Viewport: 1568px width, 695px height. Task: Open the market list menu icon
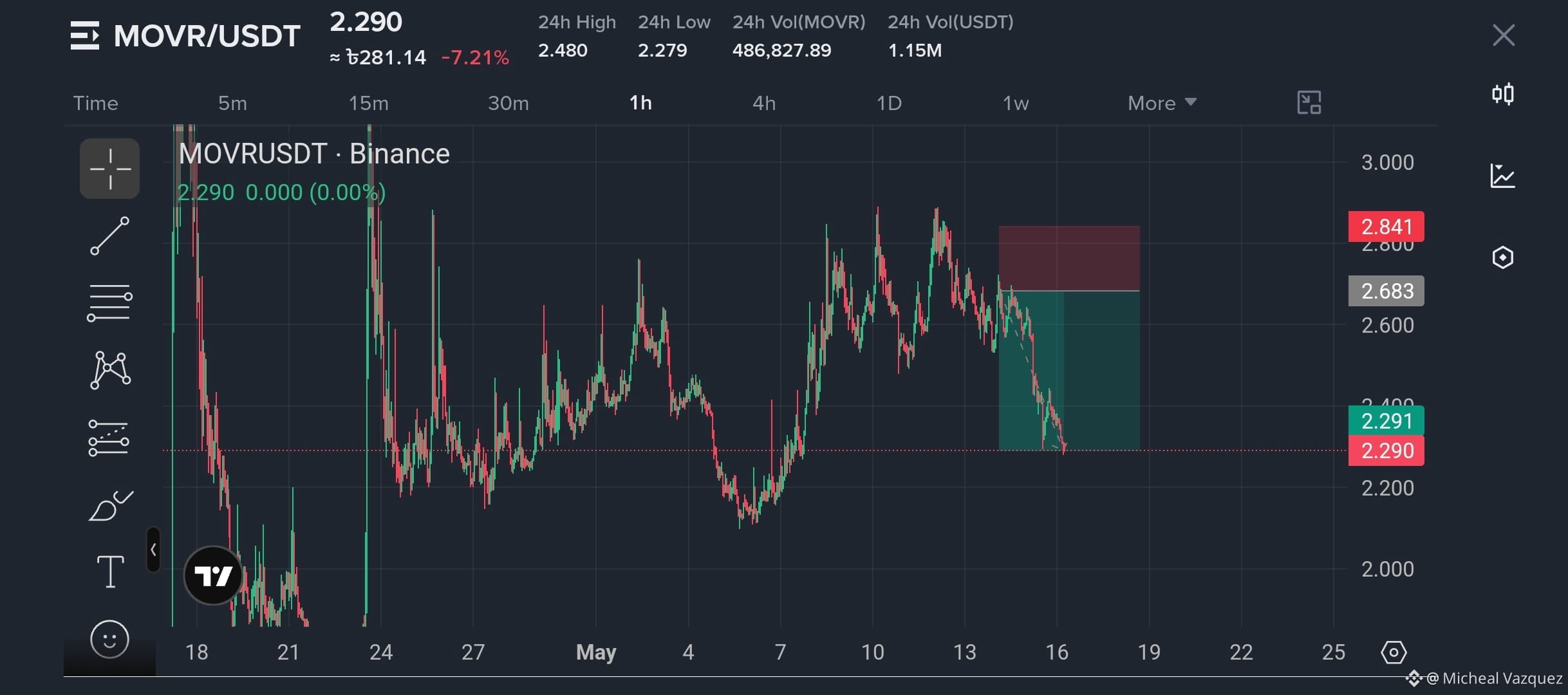pyautogui.click(x=85, y=35)
